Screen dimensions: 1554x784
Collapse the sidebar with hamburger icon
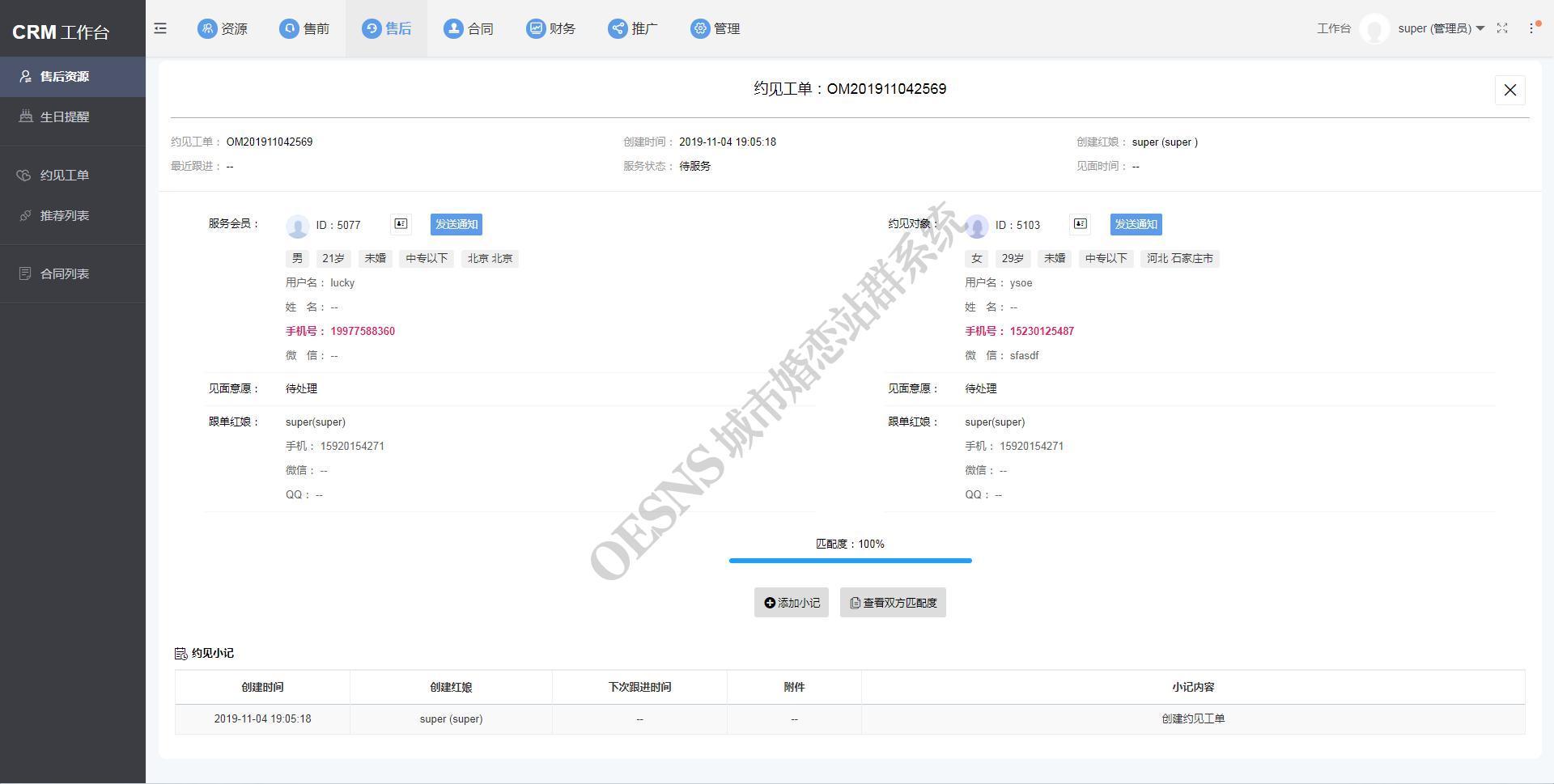pyautogui.click(x=160, y=28)
